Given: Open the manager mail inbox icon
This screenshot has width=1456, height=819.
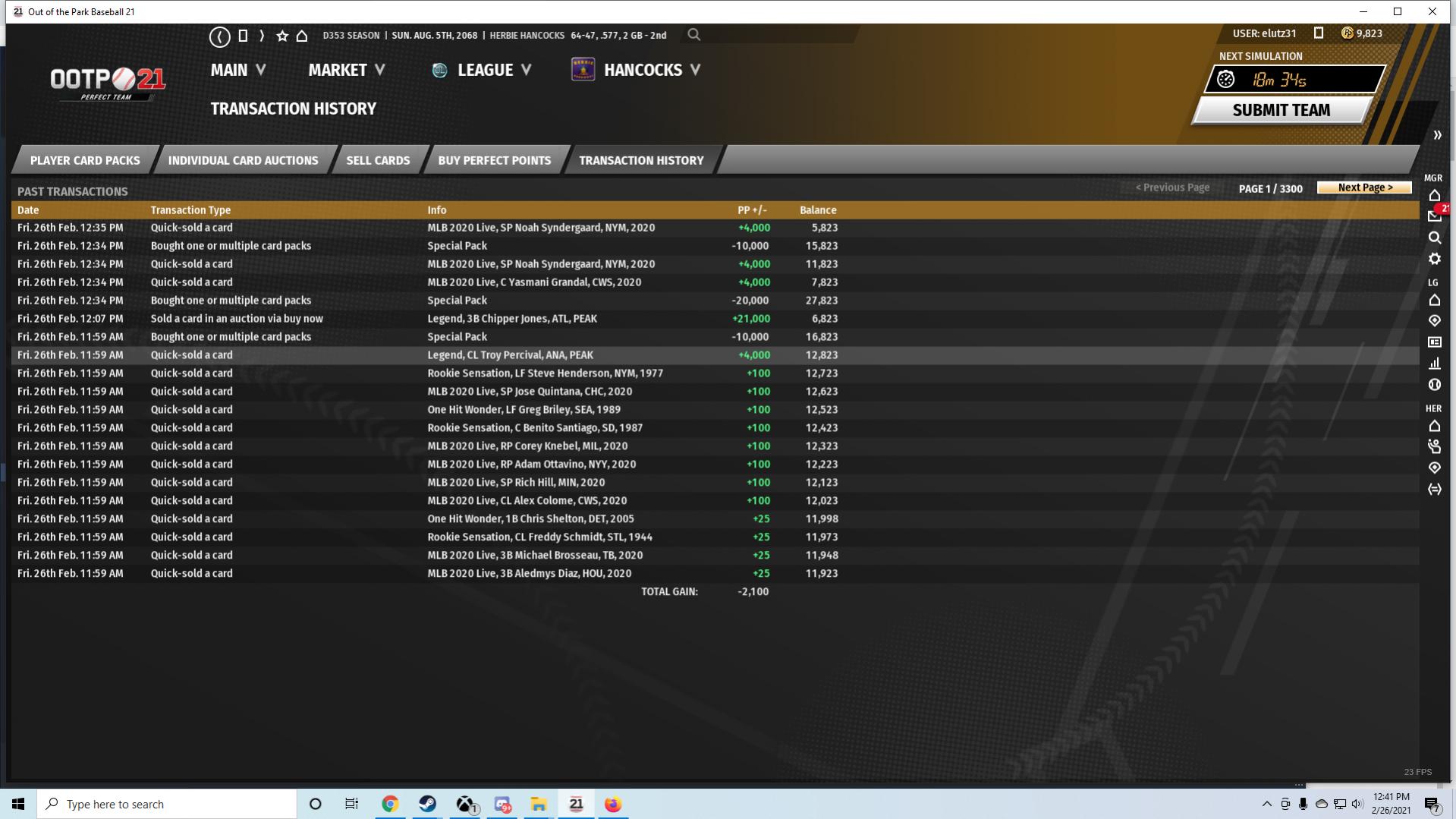Looking at the screenshot, I should click(x=1434, y=216).
